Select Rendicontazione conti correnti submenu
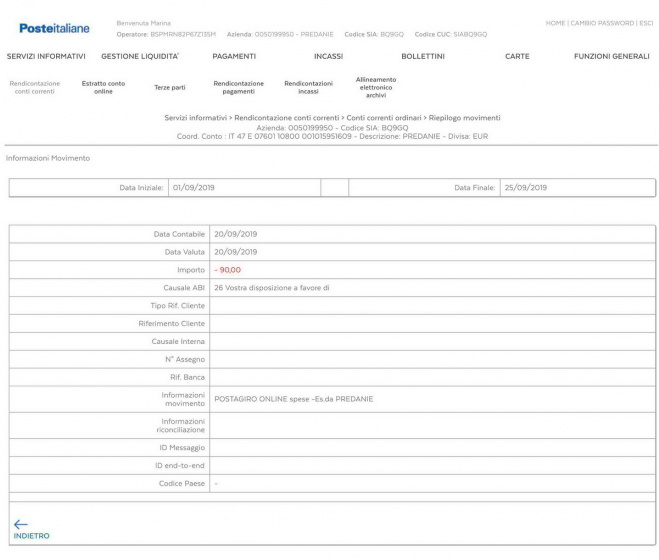 point(35,88)
